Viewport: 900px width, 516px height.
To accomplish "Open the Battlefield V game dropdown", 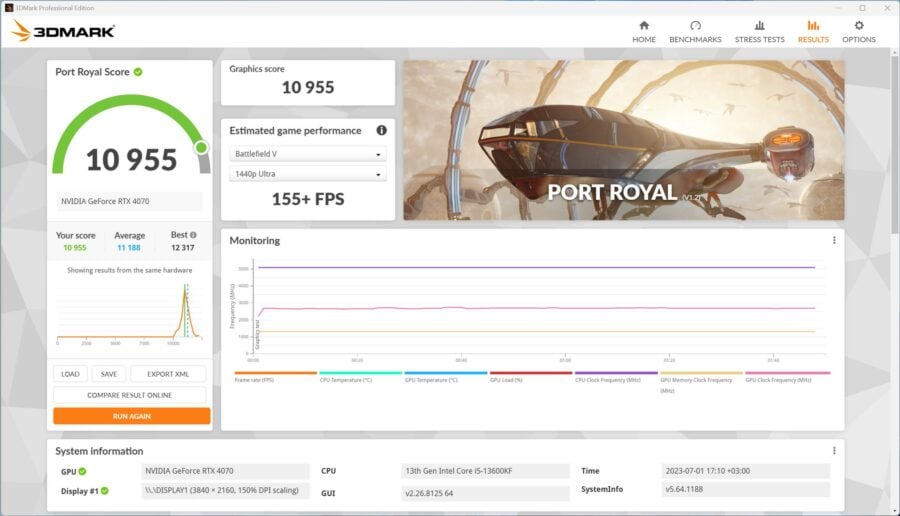I will coord(308,154).
